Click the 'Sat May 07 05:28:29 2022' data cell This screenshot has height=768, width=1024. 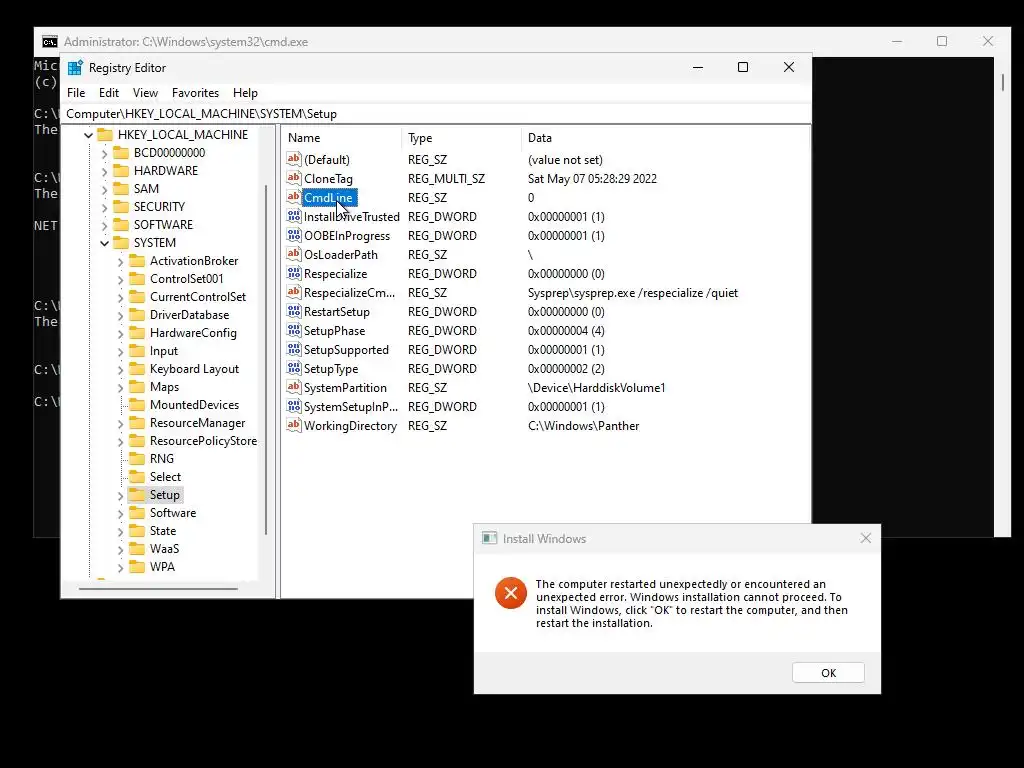coord(592,179)
